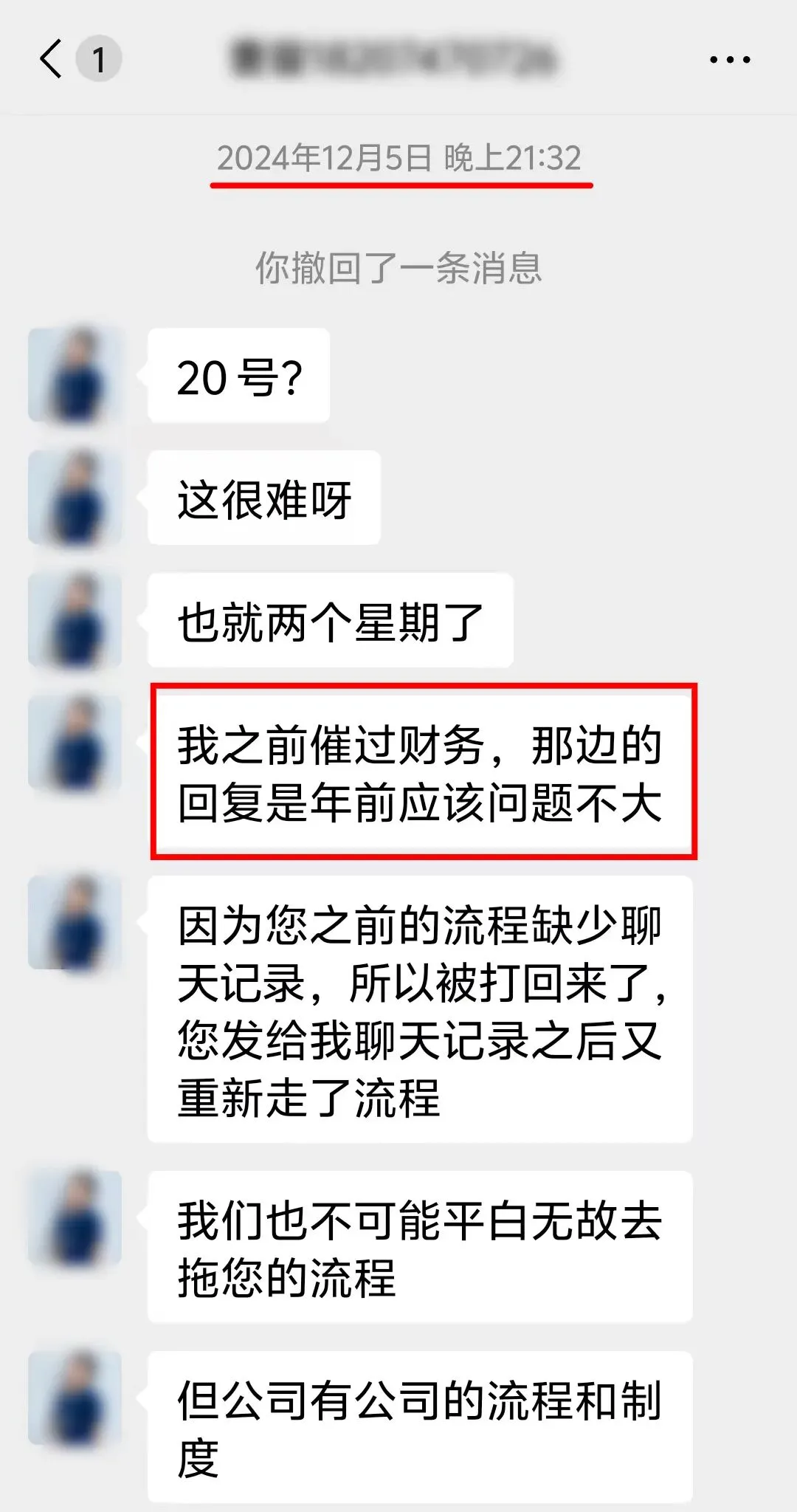Select the '因为您之前的流程缺少聊天记录' message
This screenshot has width=797, height=1512.
click(x=420, y=1009)
